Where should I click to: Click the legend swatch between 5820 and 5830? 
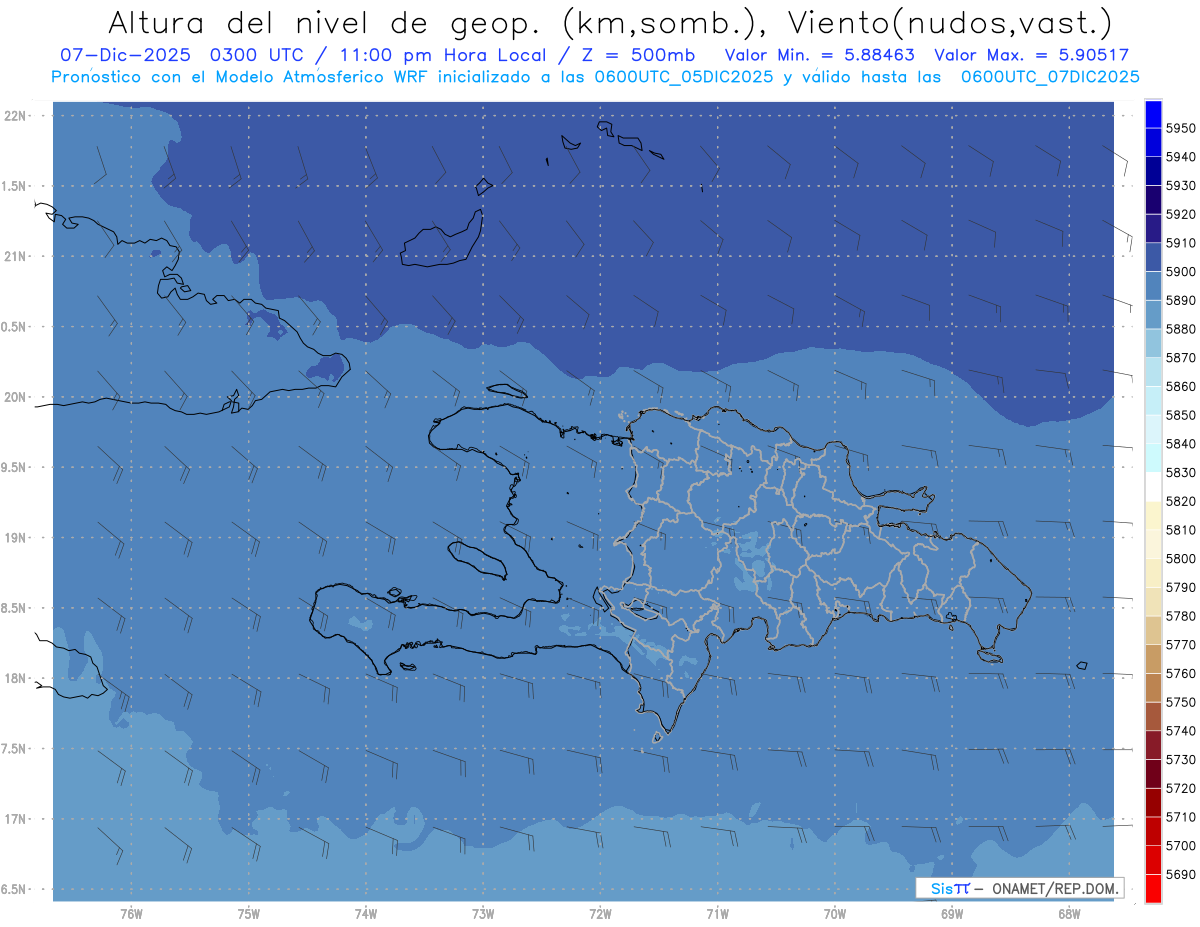click(x=1153, y=487)
